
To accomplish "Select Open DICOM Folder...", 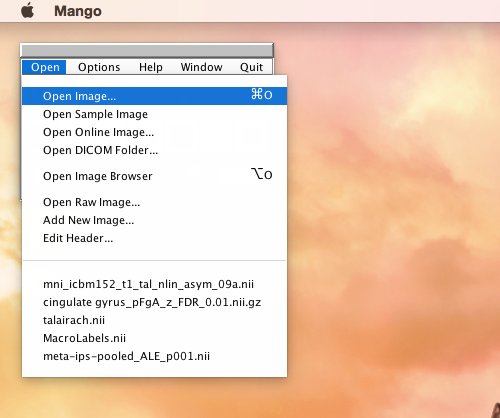I will coord(154,150).
